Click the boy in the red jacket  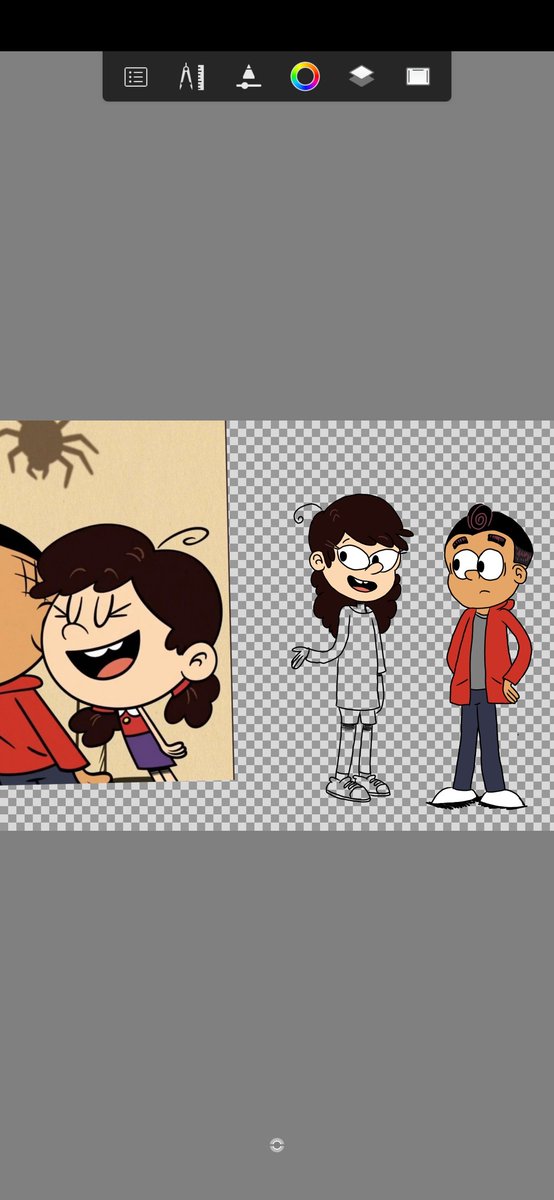click(x=482, y=656)
